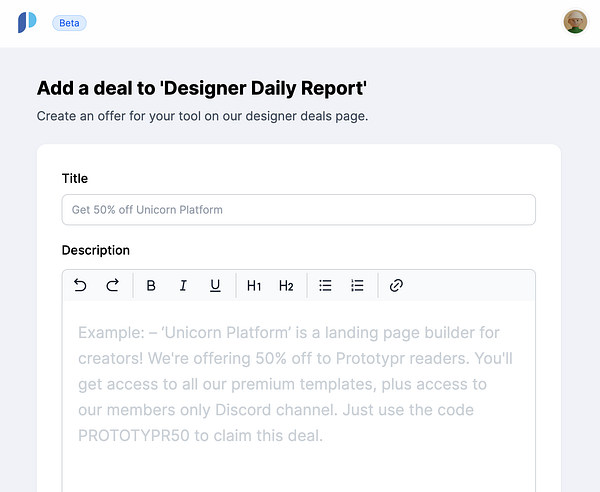The width and height of the screenshot is (600, 492).
Task: Insert a bulleted list
Action: pyautogui.click(x=325, y=285)
